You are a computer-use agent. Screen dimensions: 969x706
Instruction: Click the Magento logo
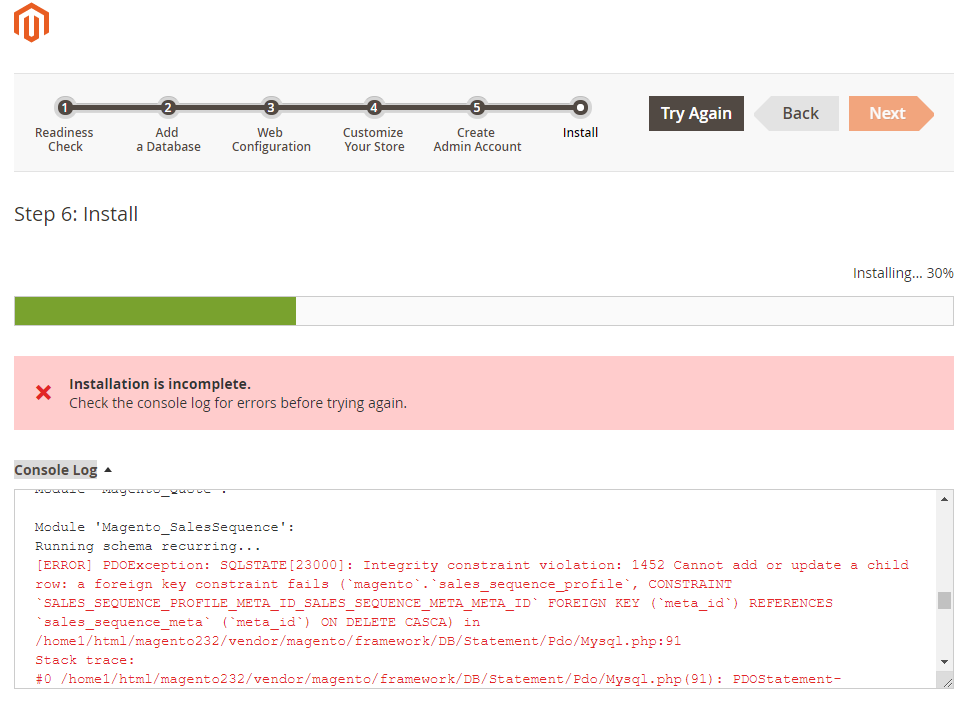32,22
